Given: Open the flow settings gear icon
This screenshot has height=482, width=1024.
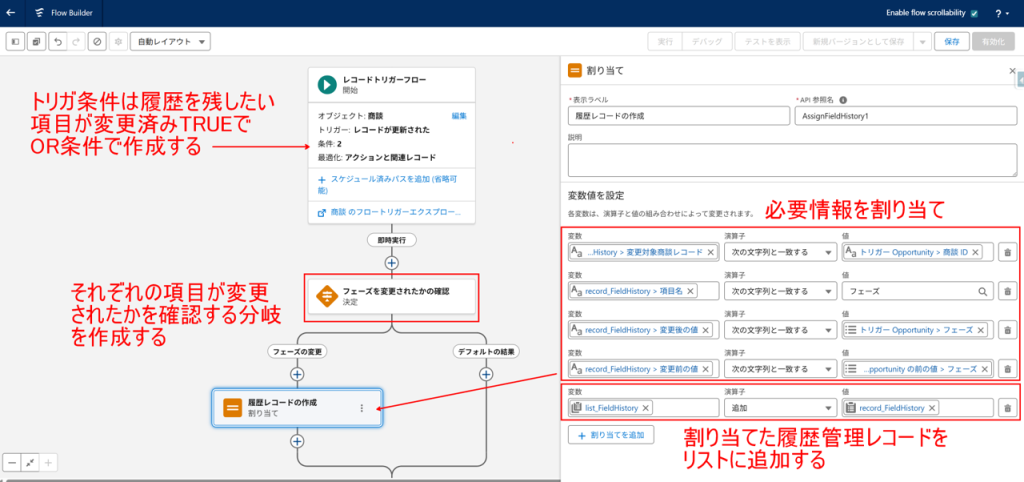Looking at the screenshot, I should [x=118, y=42].
